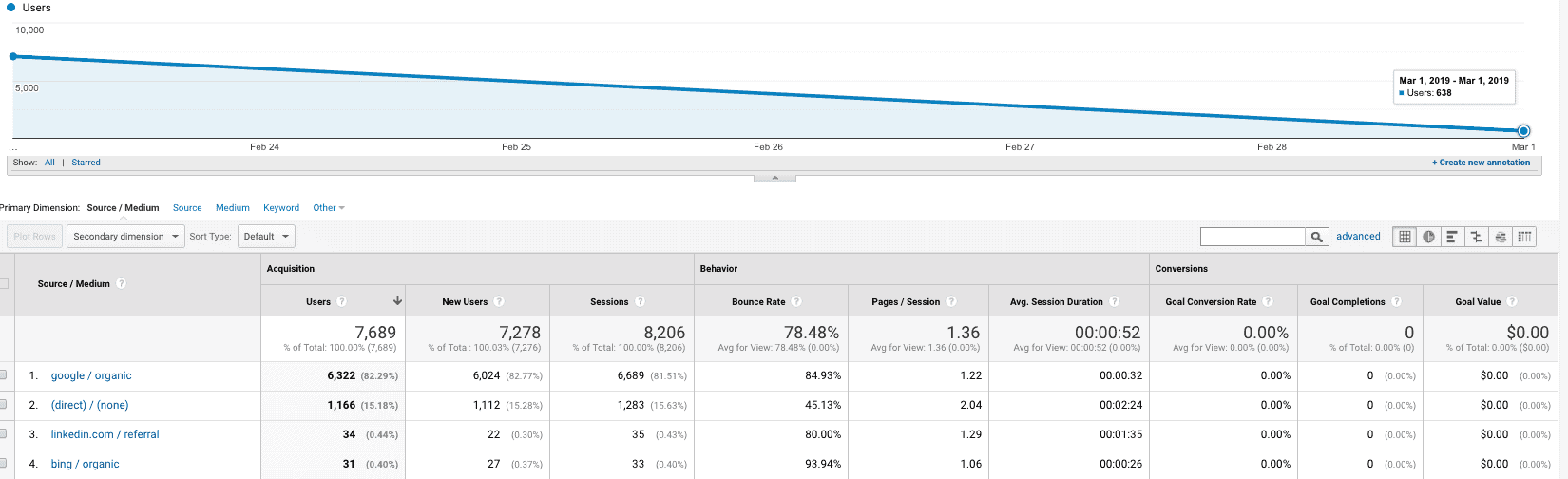The height and width of the screenshot is (479, 1568).
Task: Select the Mar 1 data point on chart
Action: coord(1524,131)
